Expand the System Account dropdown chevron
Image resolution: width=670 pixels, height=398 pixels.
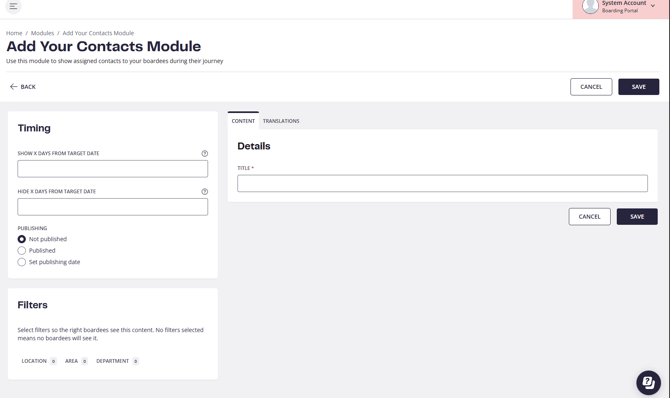652,6
